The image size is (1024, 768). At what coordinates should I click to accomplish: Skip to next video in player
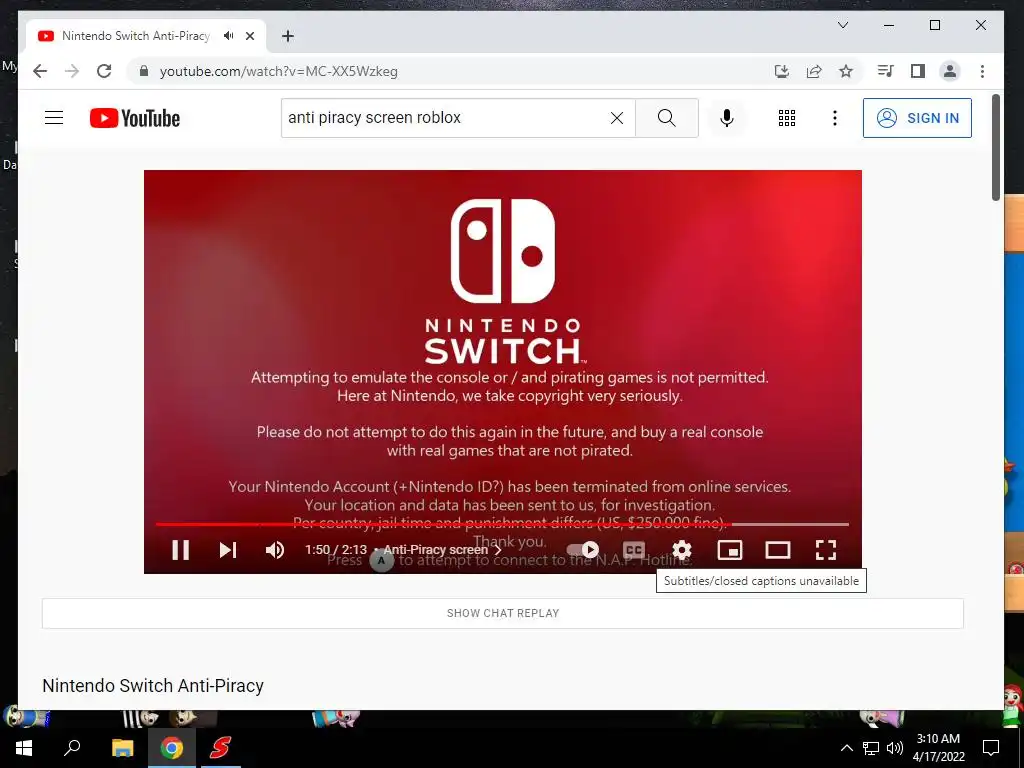(x=228, y=550)
